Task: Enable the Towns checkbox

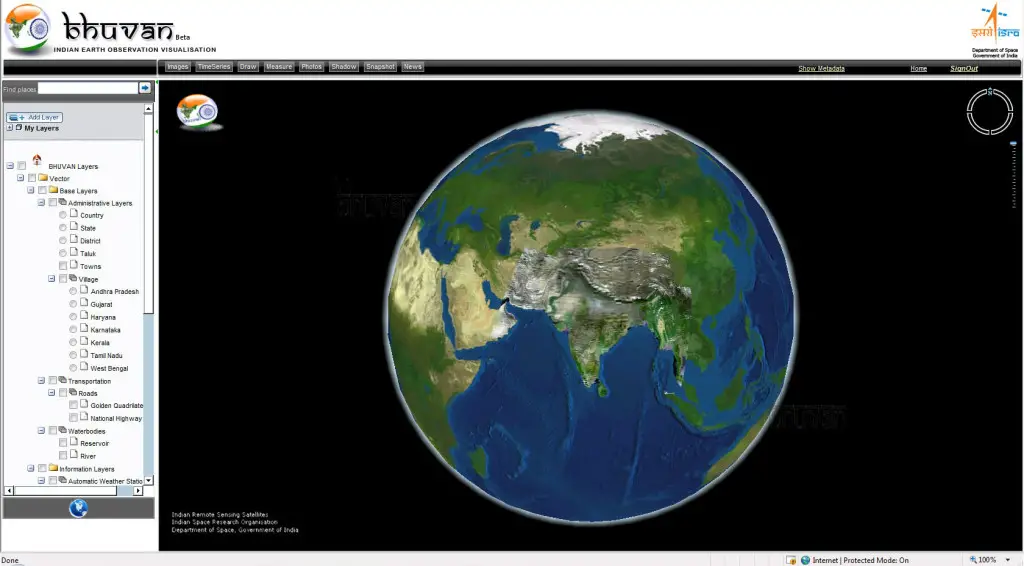Action: [x=63, y=266]
